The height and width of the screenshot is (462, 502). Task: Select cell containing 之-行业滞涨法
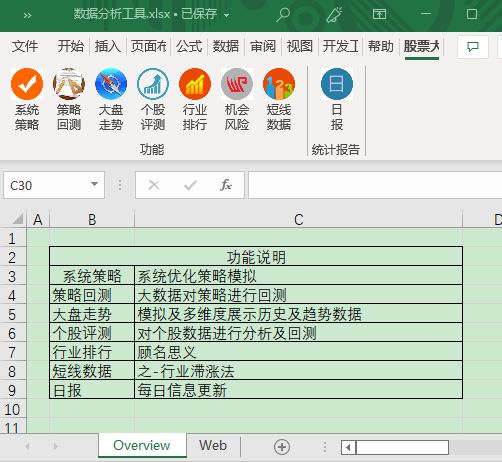[x=298, y=371]
